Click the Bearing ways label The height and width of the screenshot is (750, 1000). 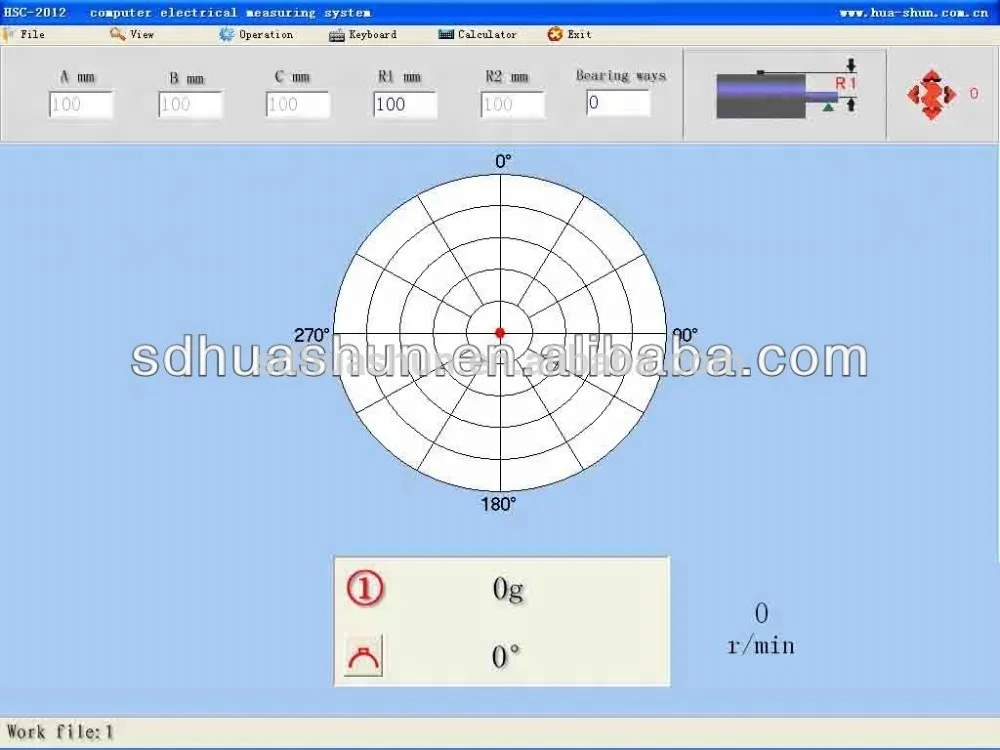(621, 76)
